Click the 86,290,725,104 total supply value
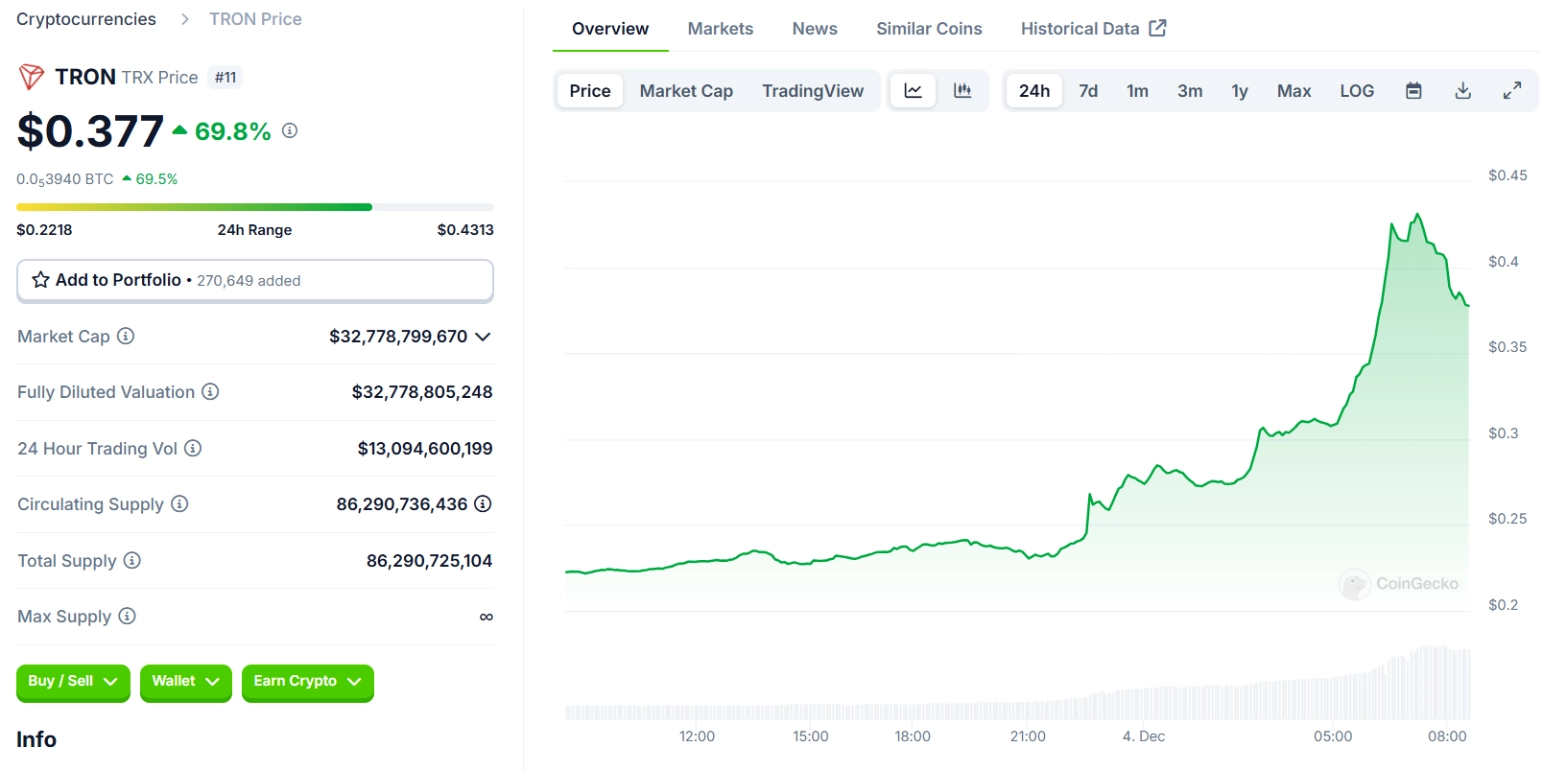Viewport: 1567px width, 770px height. (x=429, y=561)
